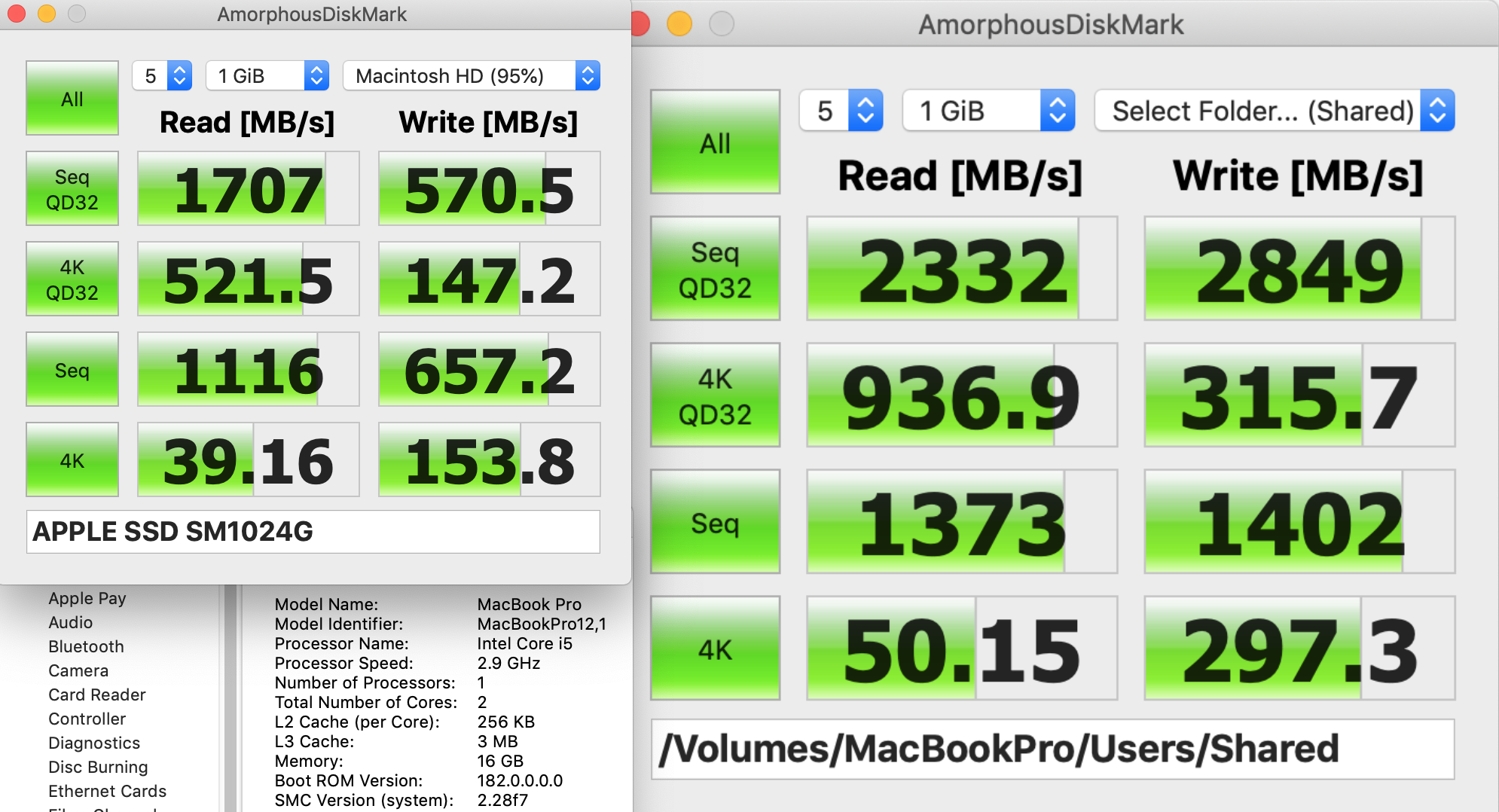This screenshot has width=1499, height=812.
Task: Select Apple Pay in System Information sidebar
Action: pyautogui.click(x=87, y=598)
